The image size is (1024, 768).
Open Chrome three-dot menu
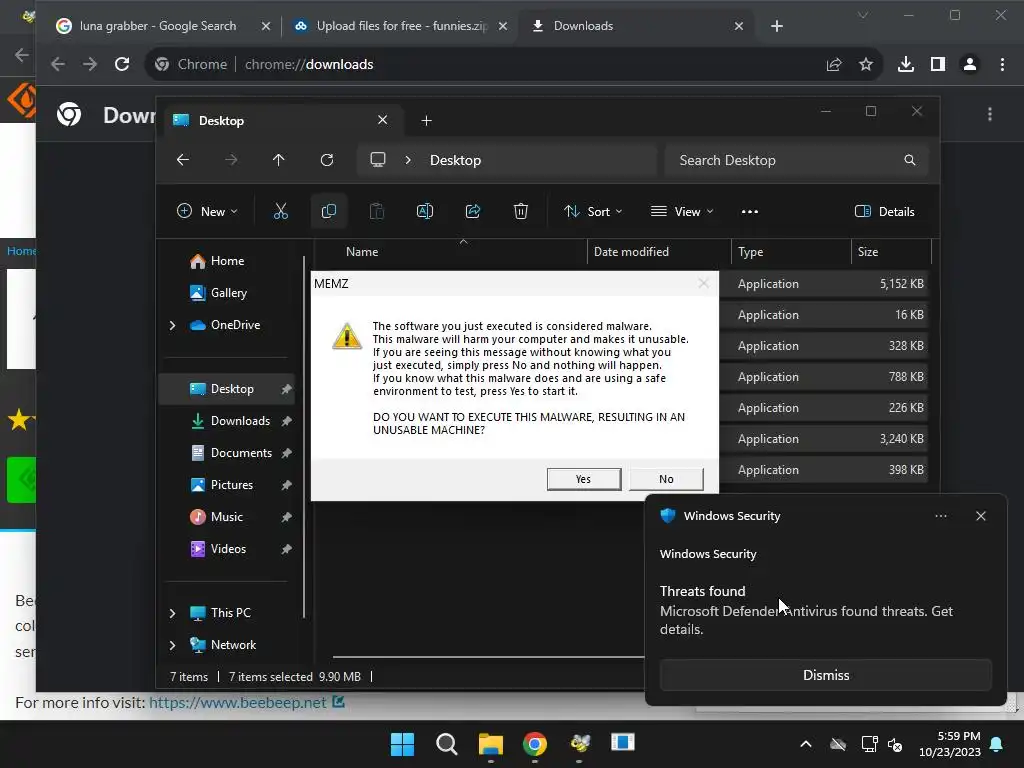coord(1002,64)
